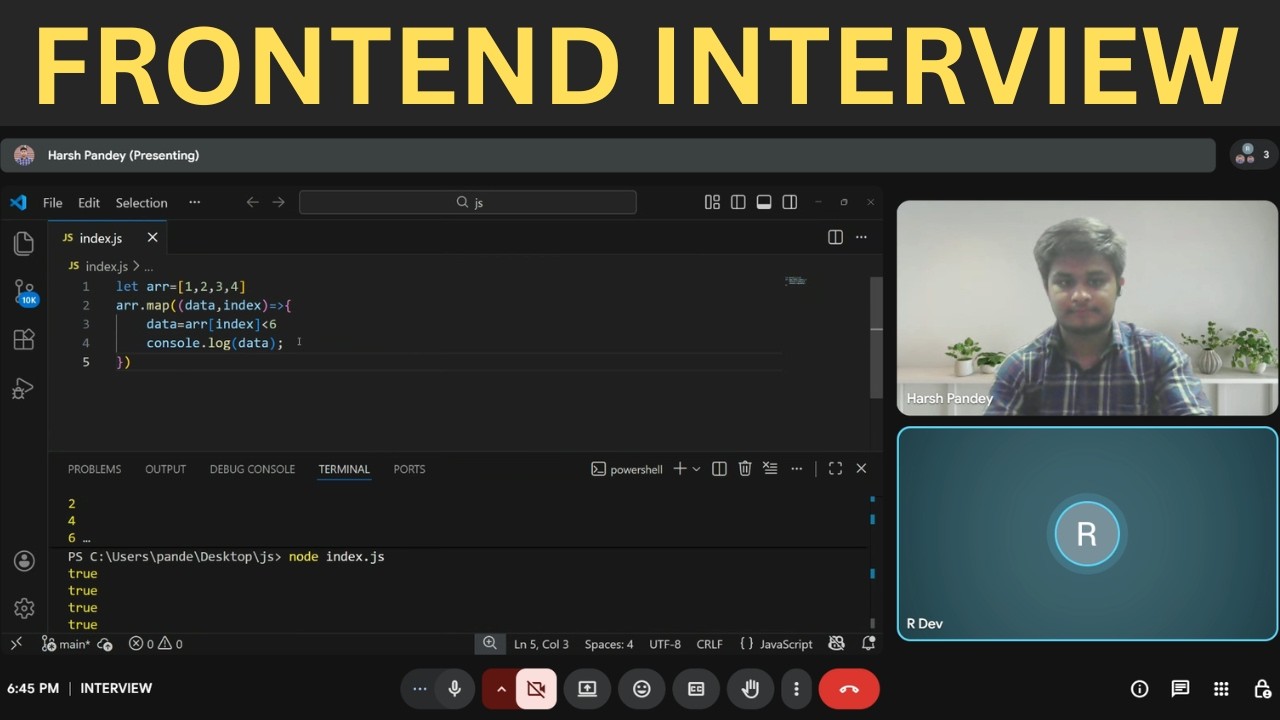Open Source Control with 10K badge
Viewport: 1280px width, 720px height.
tap(25, 292)
